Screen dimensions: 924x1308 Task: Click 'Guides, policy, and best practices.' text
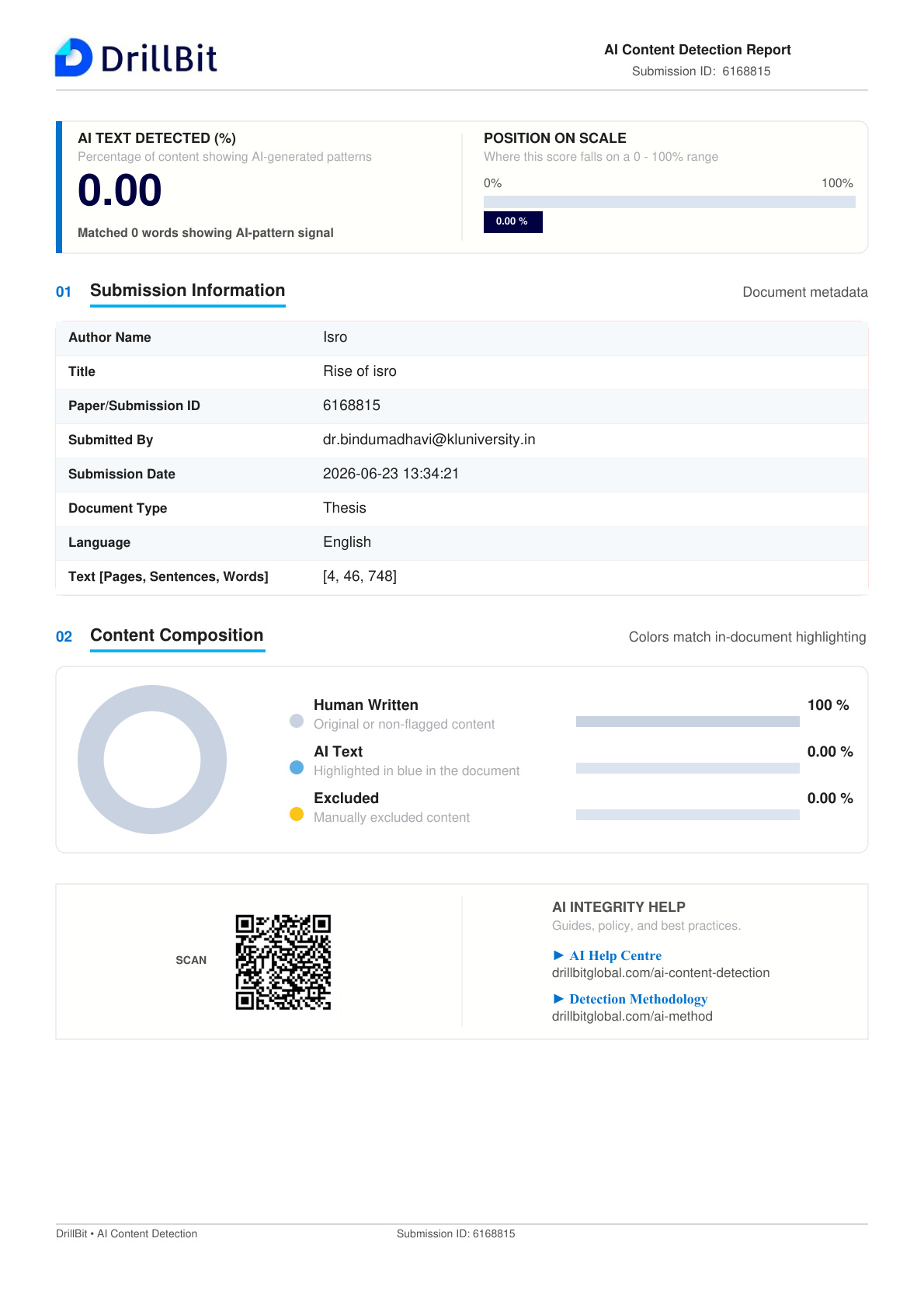tap(646, 926)
